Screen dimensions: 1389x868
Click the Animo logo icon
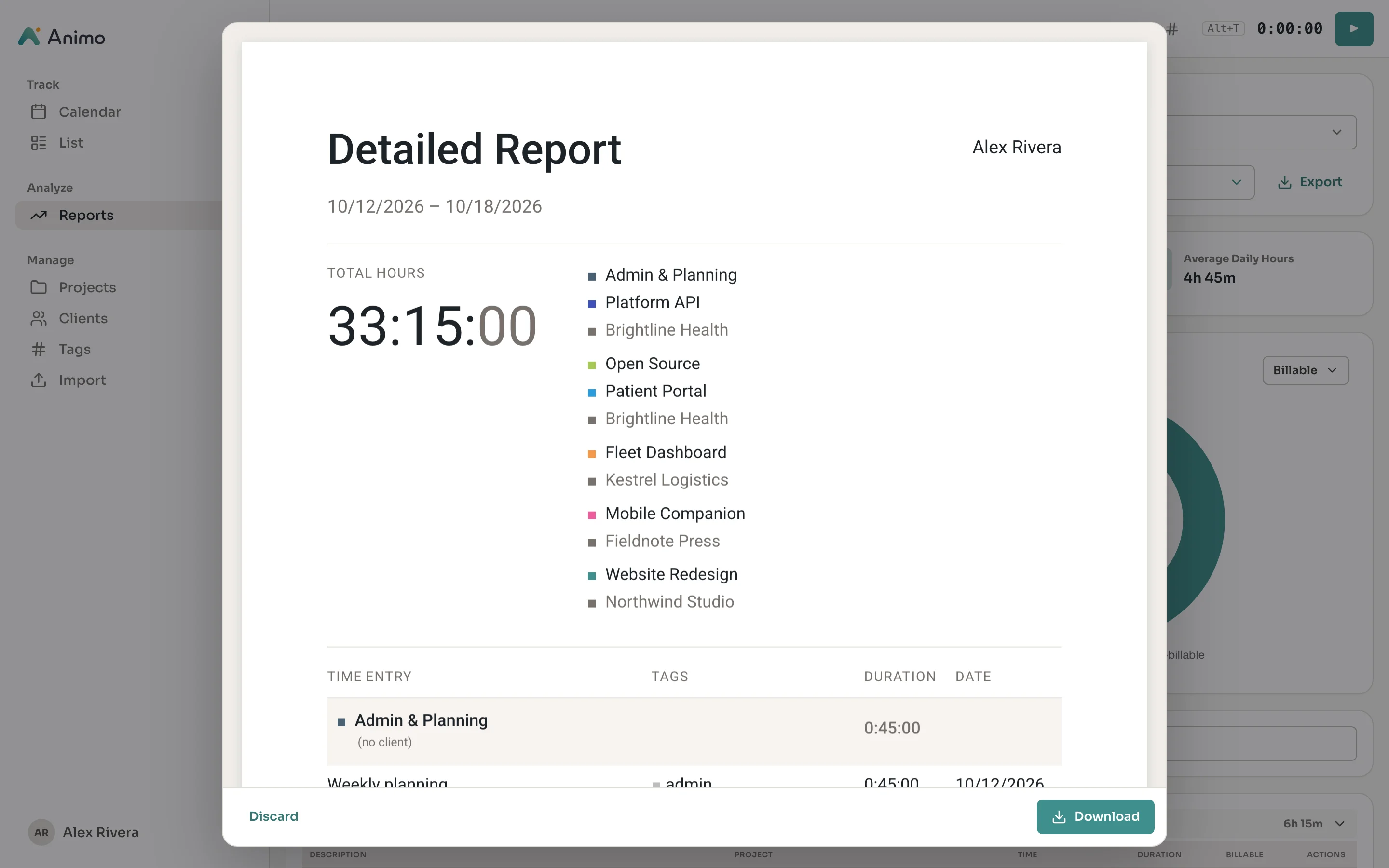(x=29, y=37)
